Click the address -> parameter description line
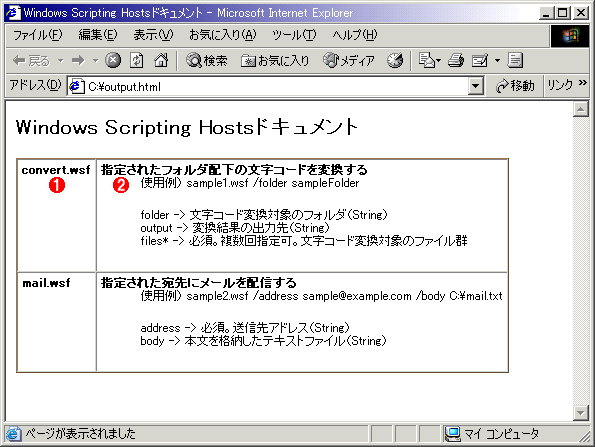Viewport: 595px width, 447px height. (245, 327)
